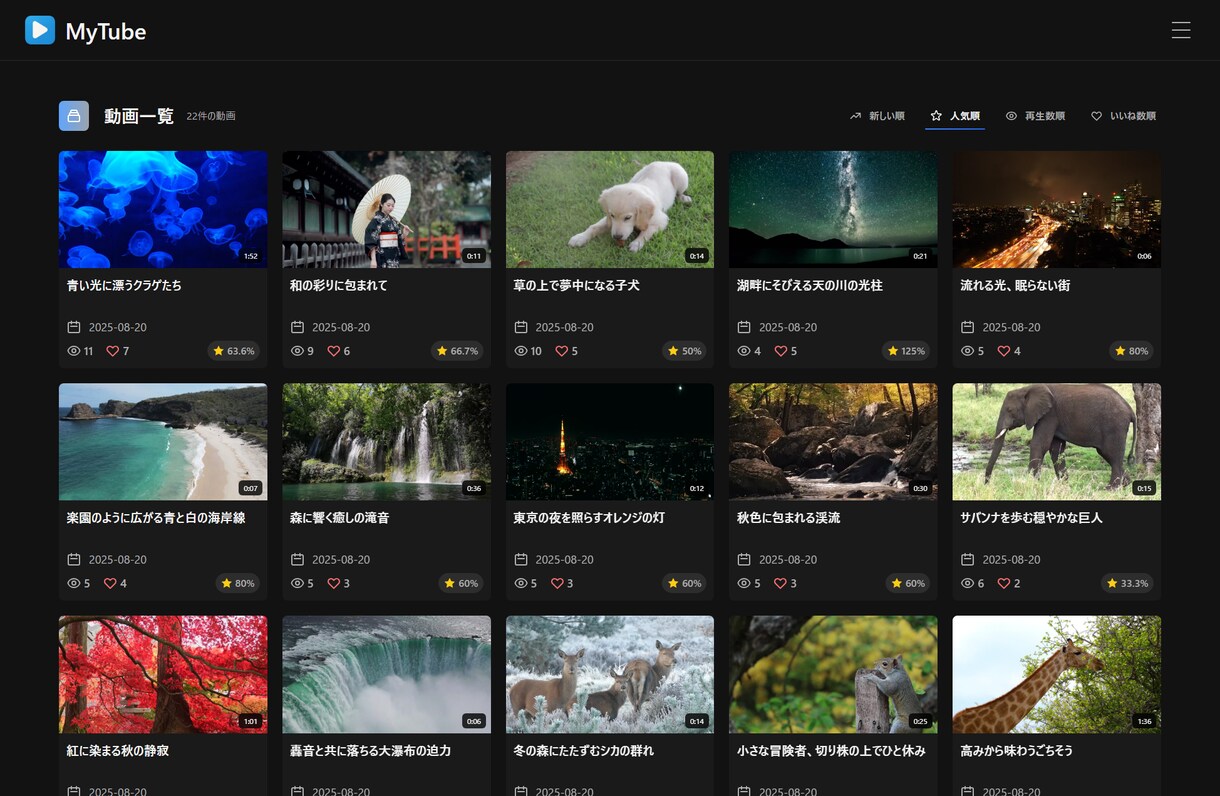Image resolution: width=1220 pixels, height=796 pixels.
Task: Click calendar icon on 楽園のように広がる青と白の海岸線 card
Action: pos(74,559)
